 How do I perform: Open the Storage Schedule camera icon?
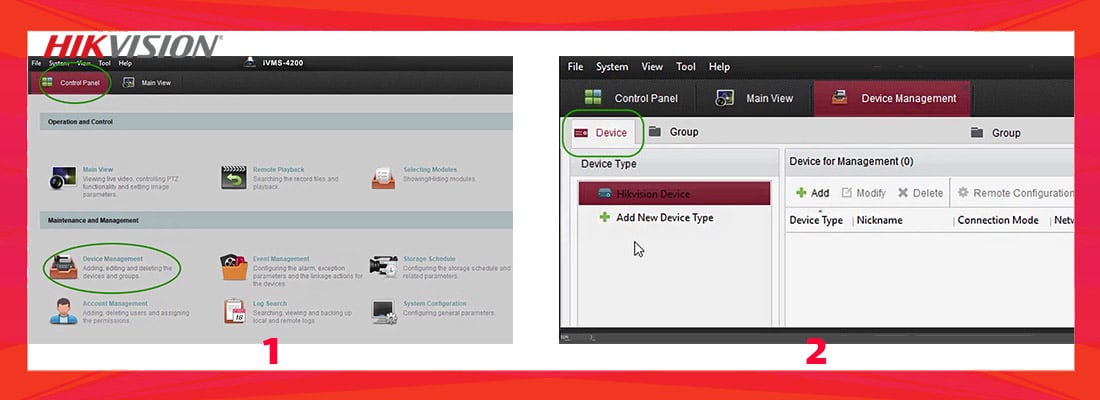point(384,267)
